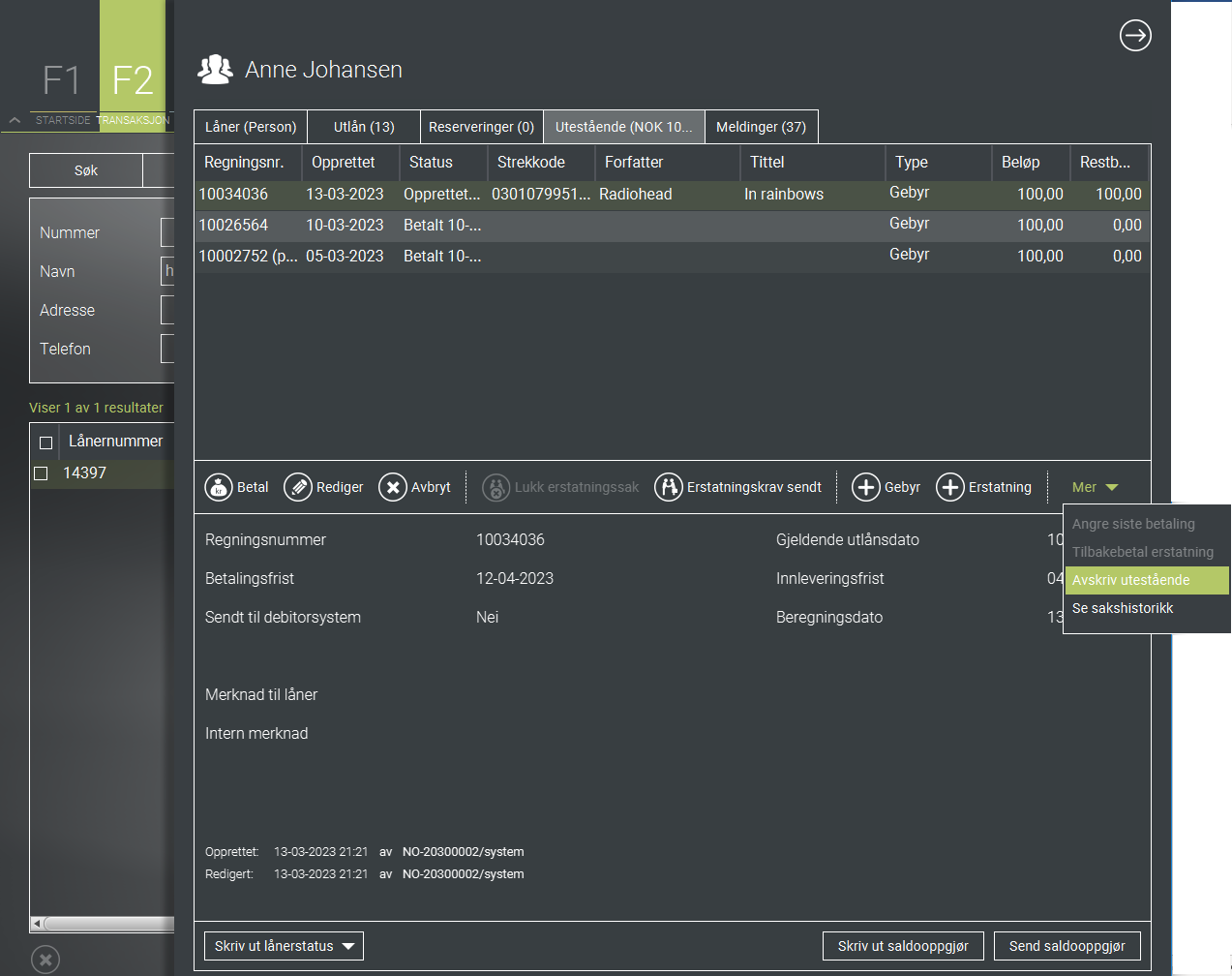1232x976 pixels.
Task: Click the horizontal scrollbar left arrow
Action: [37, 924]
